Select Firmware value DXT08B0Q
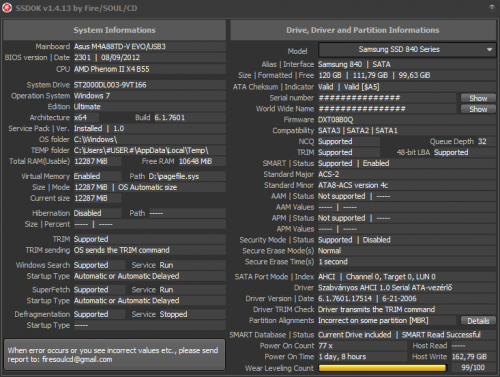Image resolution: width=500 pixels, height=377 pixels. point(335,120)
